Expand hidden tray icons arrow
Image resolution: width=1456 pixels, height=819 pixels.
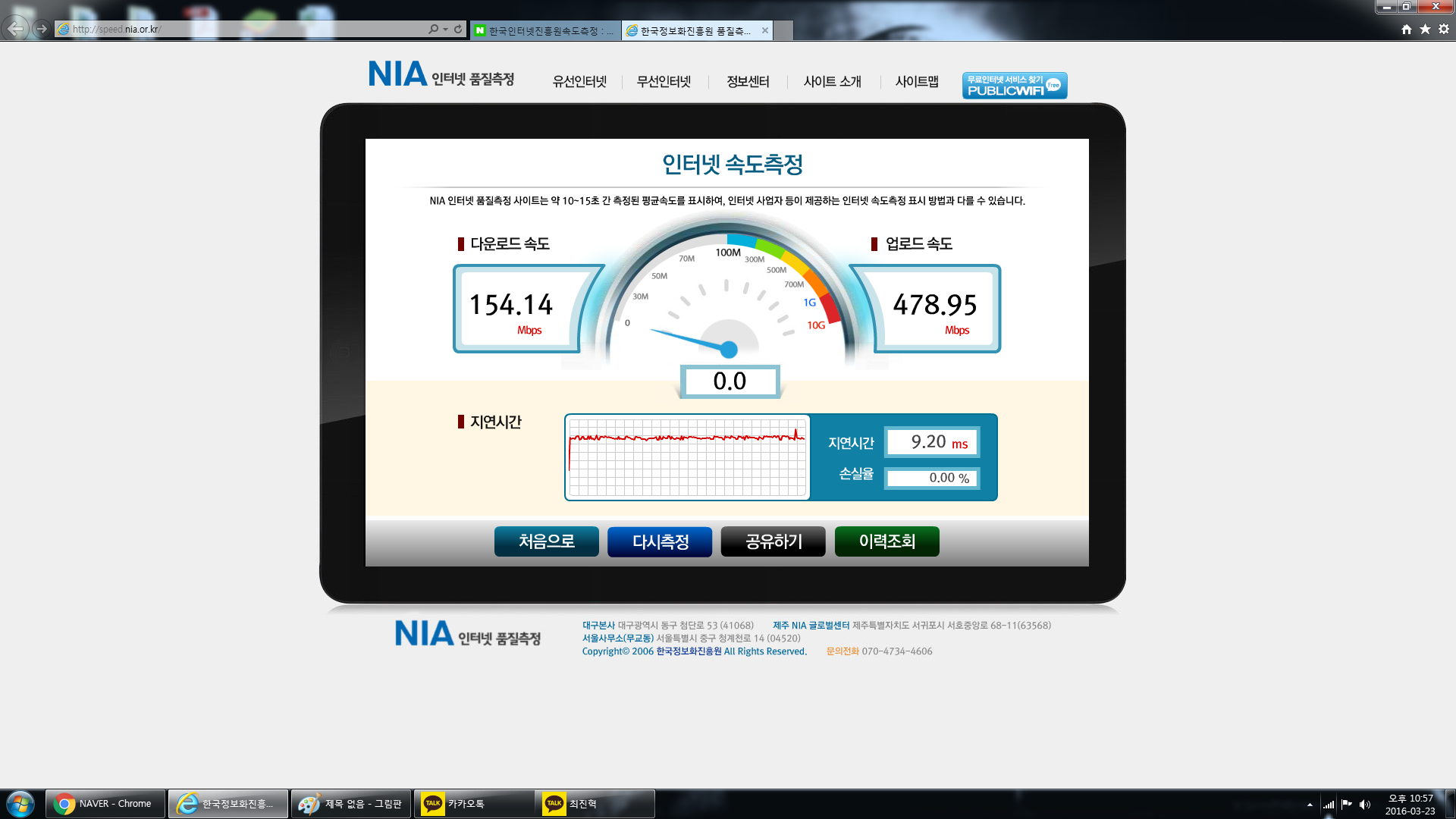coord(1310,805)
